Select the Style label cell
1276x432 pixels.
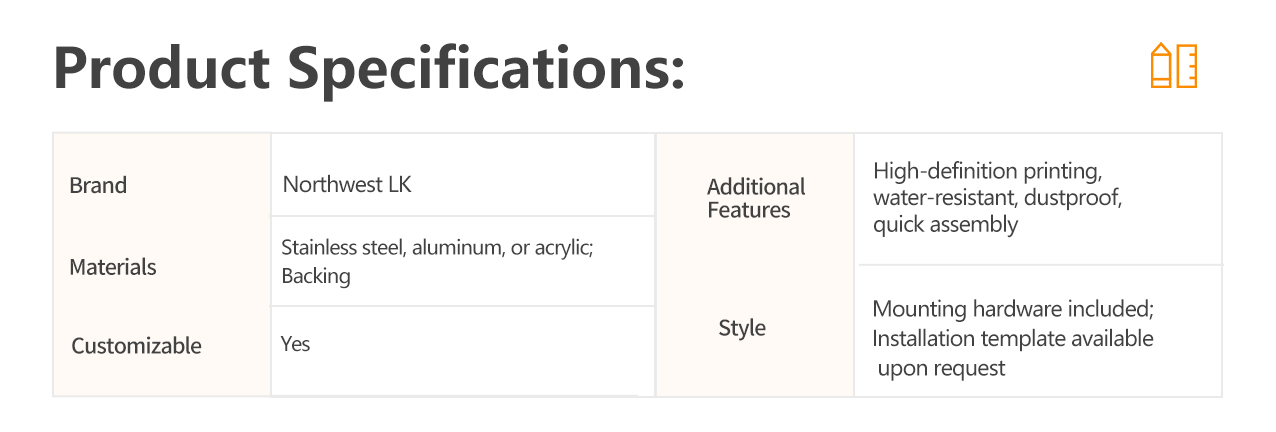click(x=742, y=328)
